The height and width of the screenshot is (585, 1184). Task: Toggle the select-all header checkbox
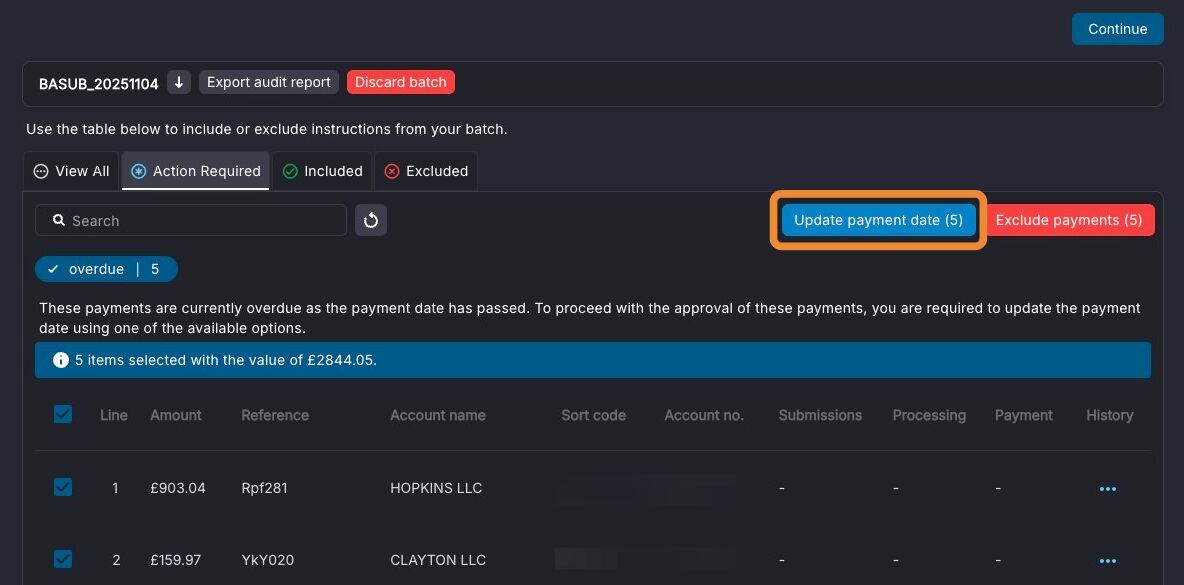coord(63,414)
